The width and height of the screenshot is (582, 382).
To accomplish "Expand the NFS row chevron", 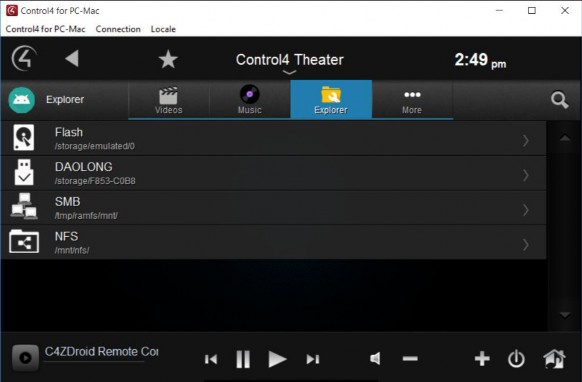I will tap(526, 245).
